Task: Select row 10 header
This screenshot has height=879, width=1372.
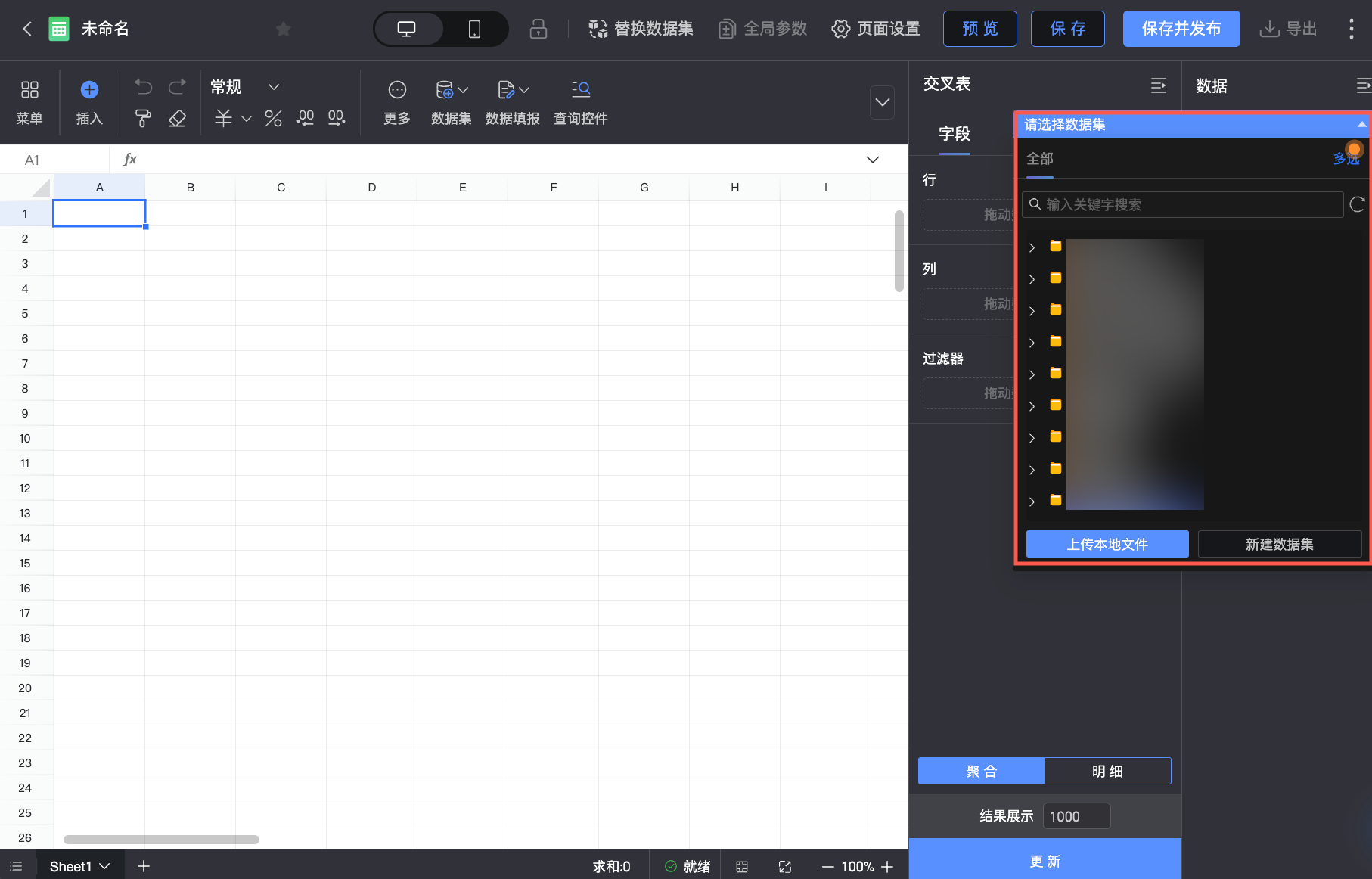Action: [25, 439]
